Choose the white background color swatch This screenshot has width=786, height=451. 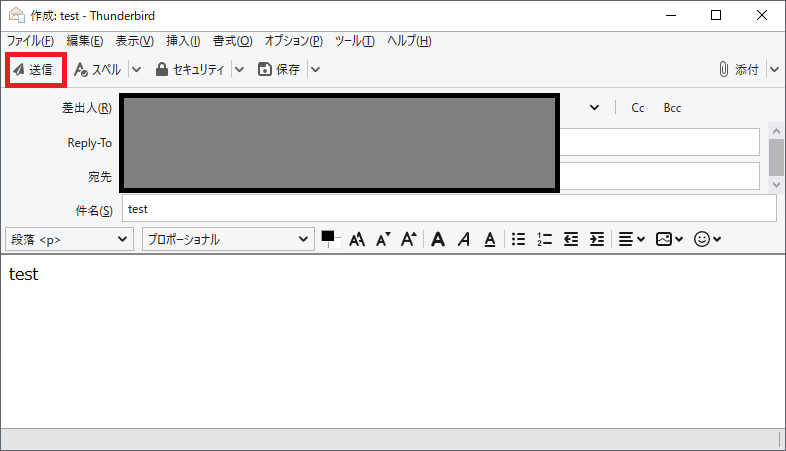(x=336, y=243)
